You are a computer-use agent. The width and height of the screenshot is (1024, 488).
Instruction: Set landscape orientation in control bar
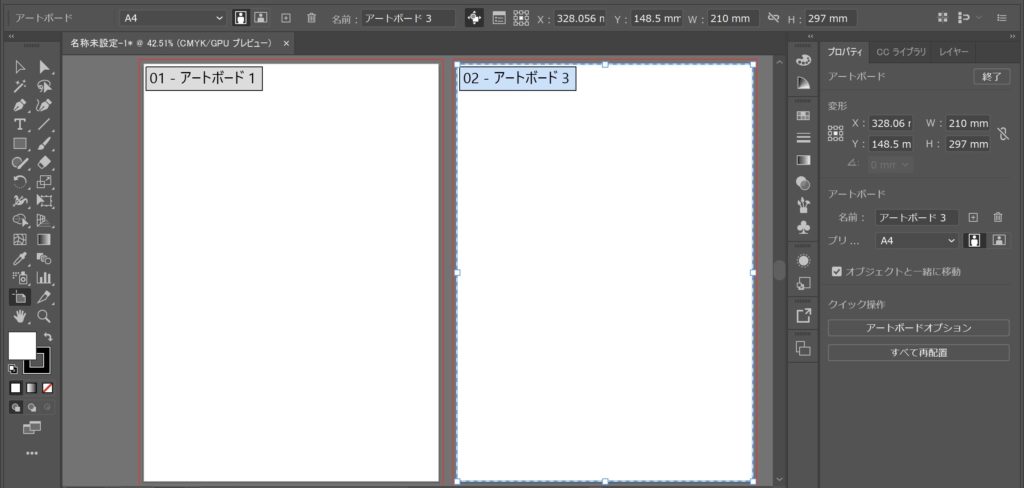pos(260,18)
